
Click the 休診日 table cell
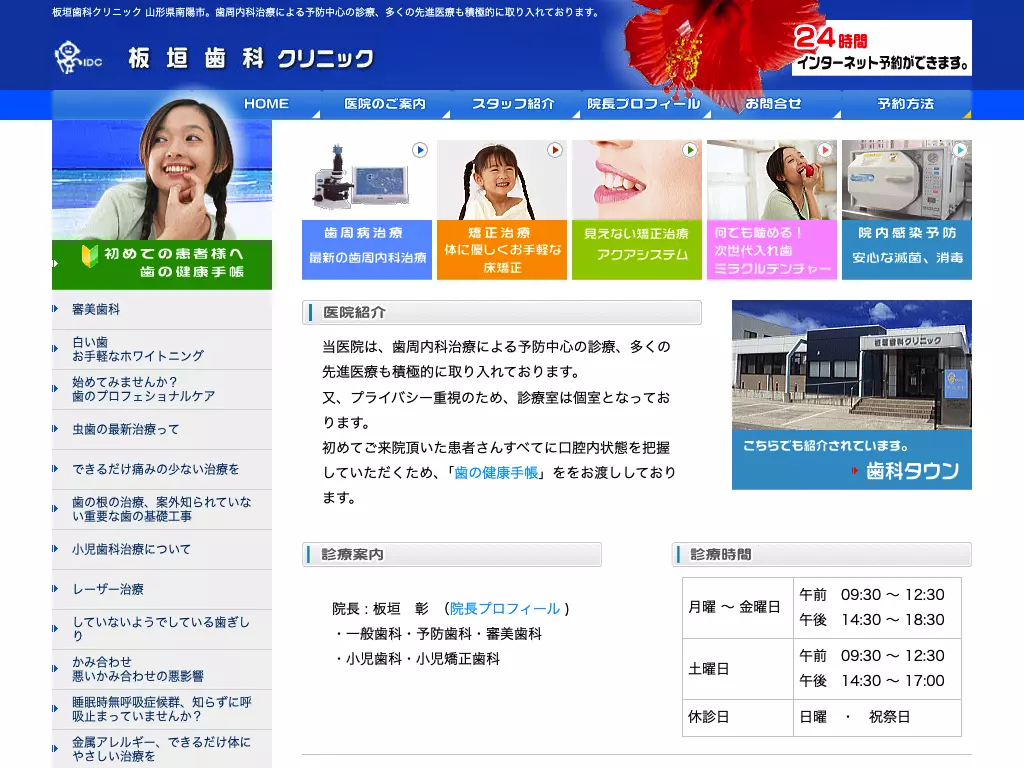[738, 717]
